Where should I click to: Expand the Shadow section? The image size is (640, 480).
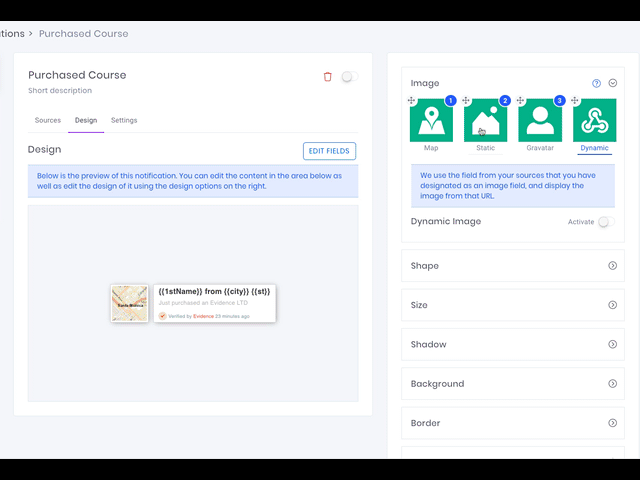tap(612, 344)
